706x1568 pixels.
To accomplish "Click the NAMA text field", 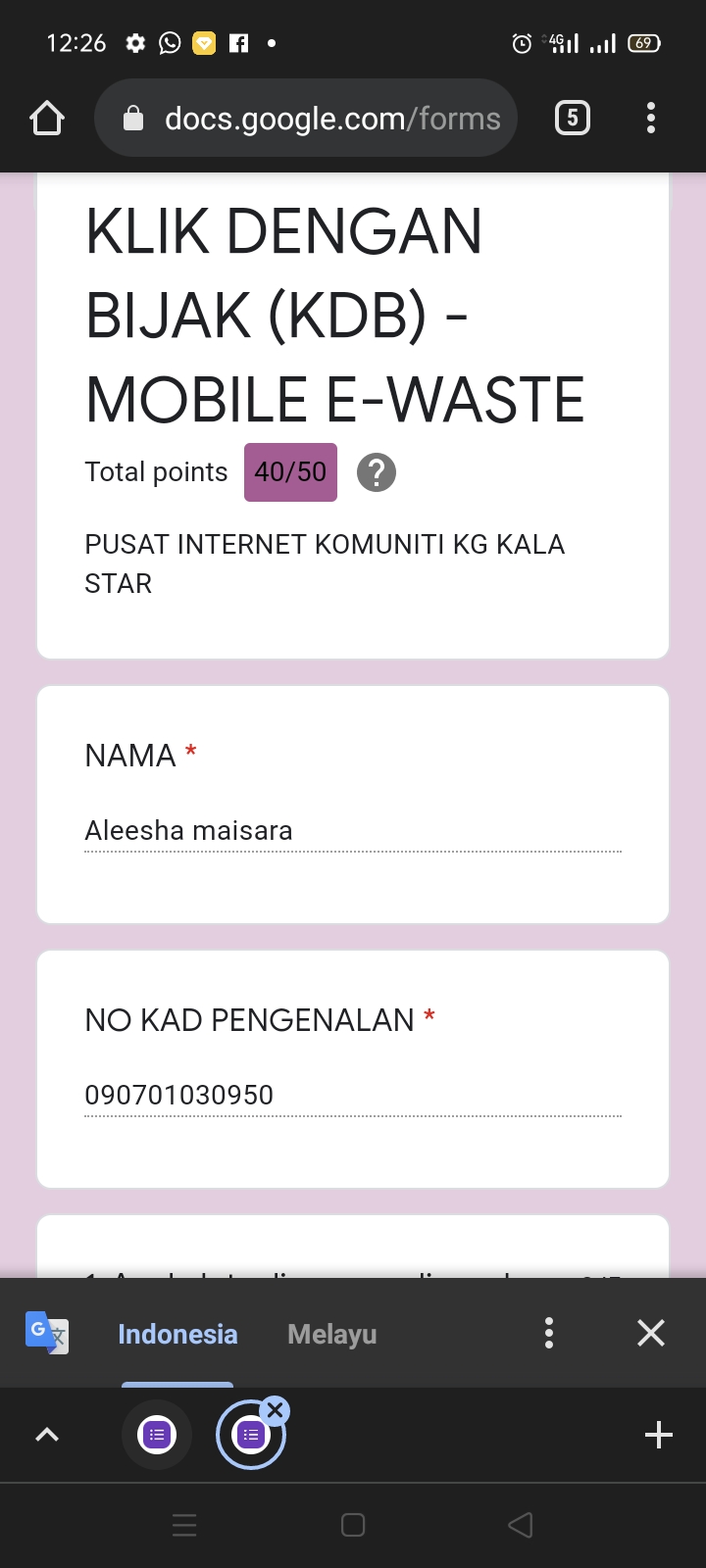I will point(353,831).
